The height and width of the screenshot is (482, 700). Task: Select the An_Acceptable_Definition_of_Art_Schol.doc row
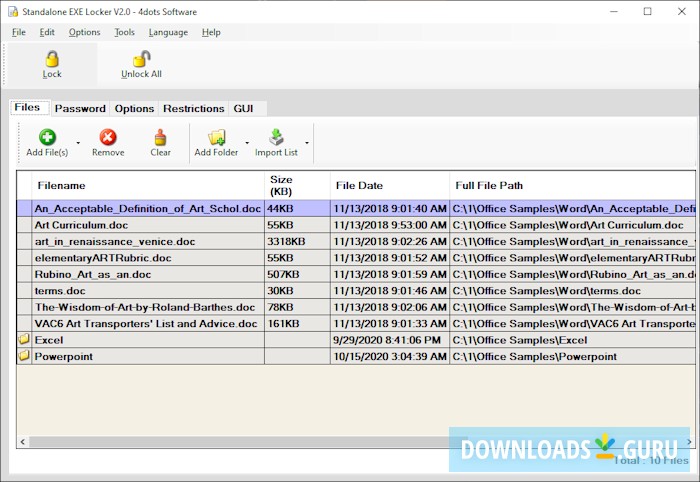(356, 208)
